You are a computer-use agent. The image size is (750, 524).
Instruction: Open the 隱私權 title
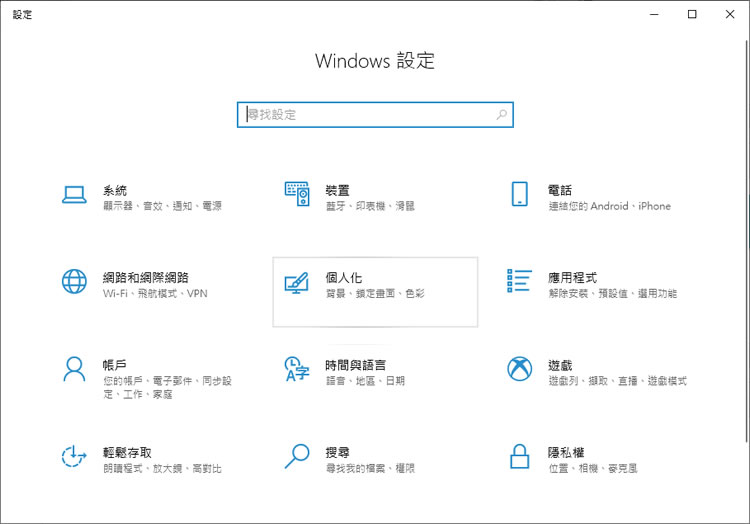coord(566,452)
